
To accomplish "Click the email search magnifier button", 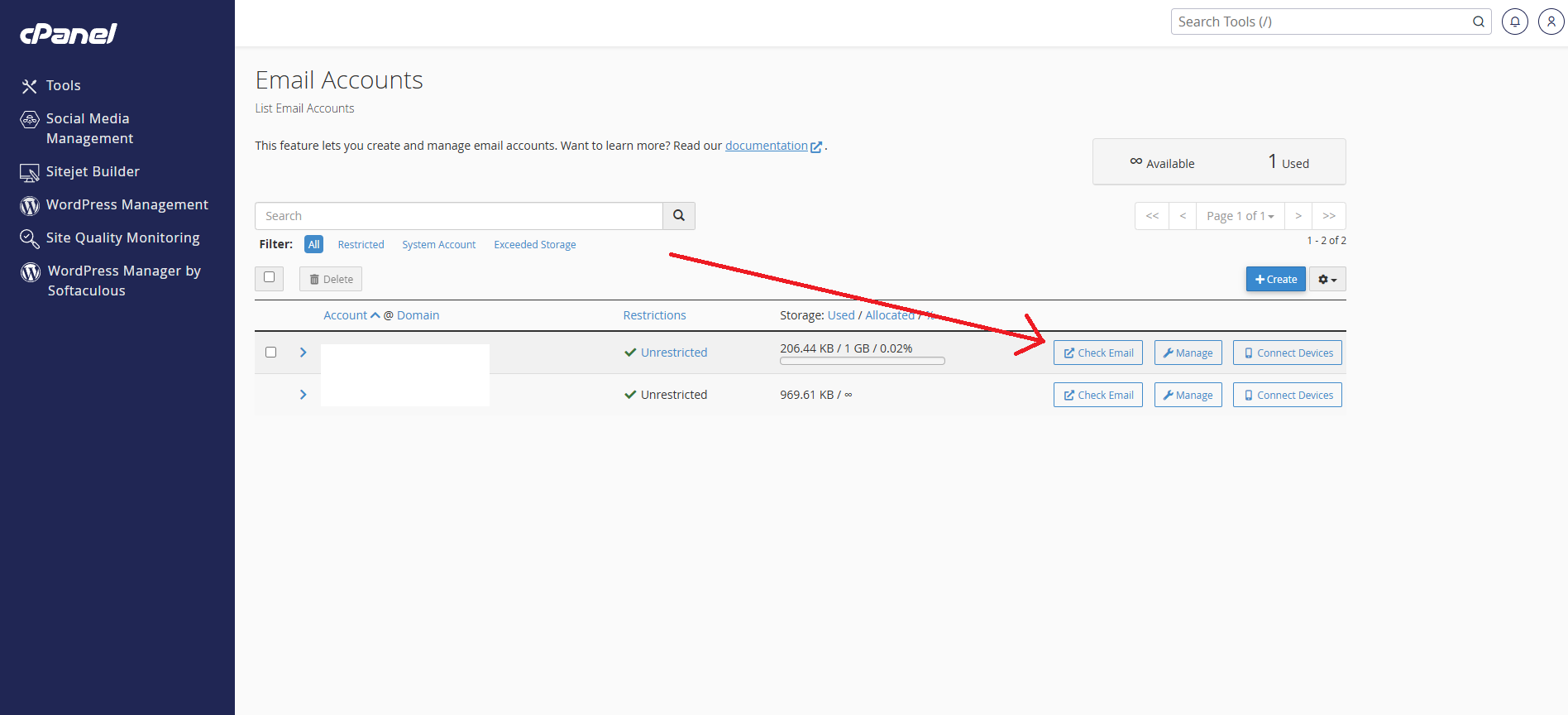I will point(679,216).
